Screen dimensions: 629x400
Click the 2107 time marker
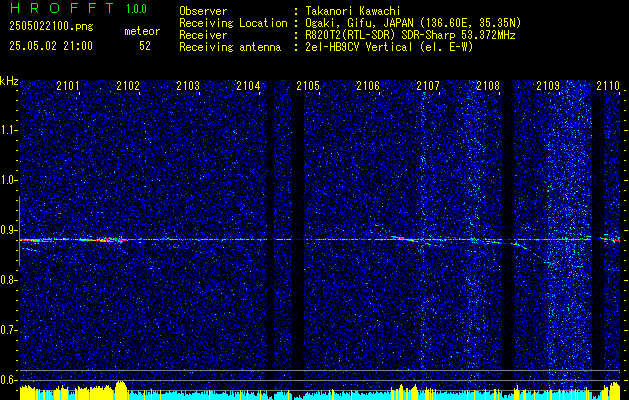pyautogui.click(x=428, y=85)
